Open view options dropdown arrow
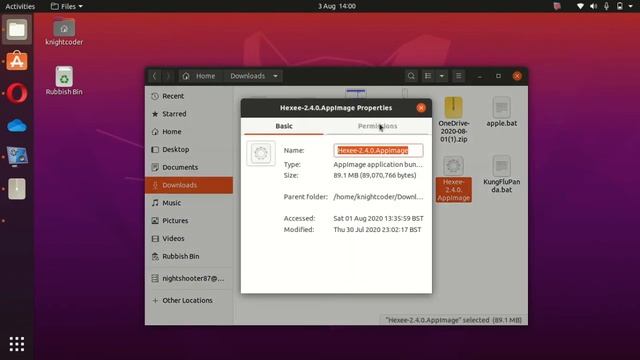Viewport: 640px width, 360px height. click(x=442, y=76)
